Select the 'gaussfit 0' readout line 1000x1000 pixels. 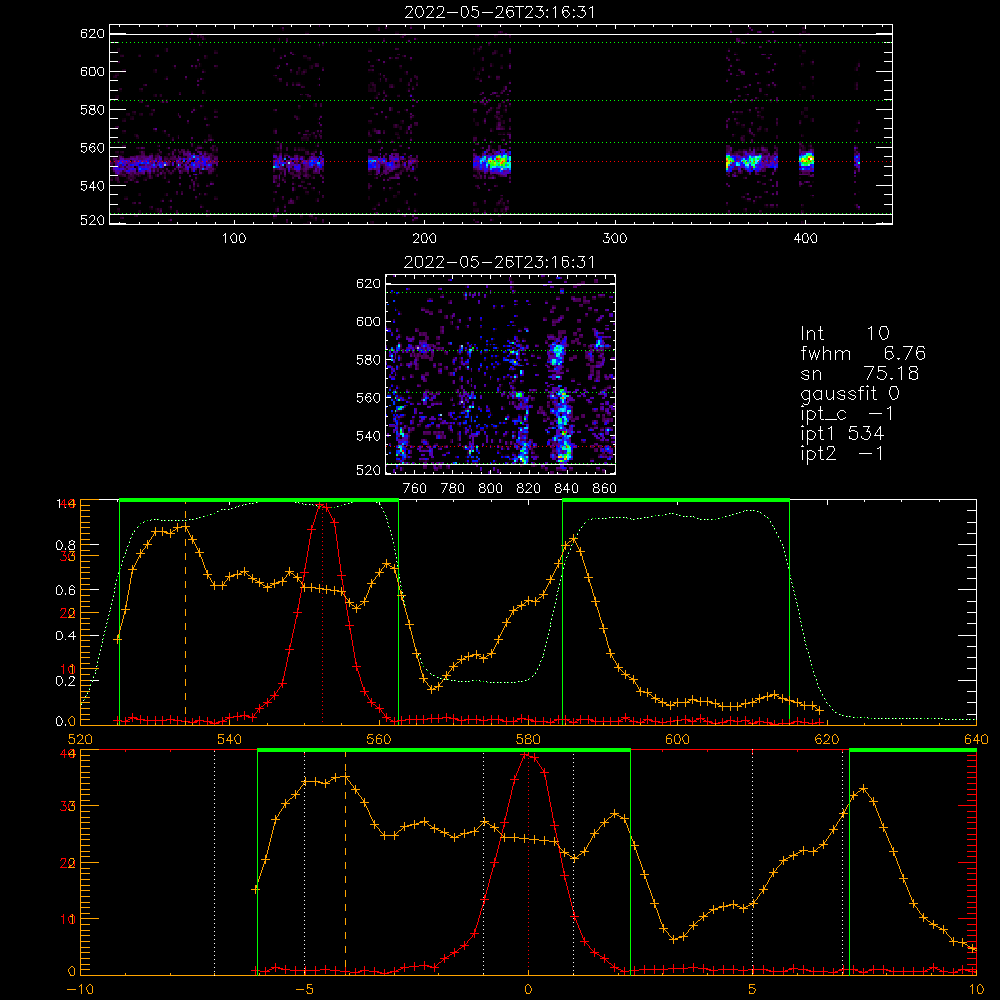pos(849,393)
